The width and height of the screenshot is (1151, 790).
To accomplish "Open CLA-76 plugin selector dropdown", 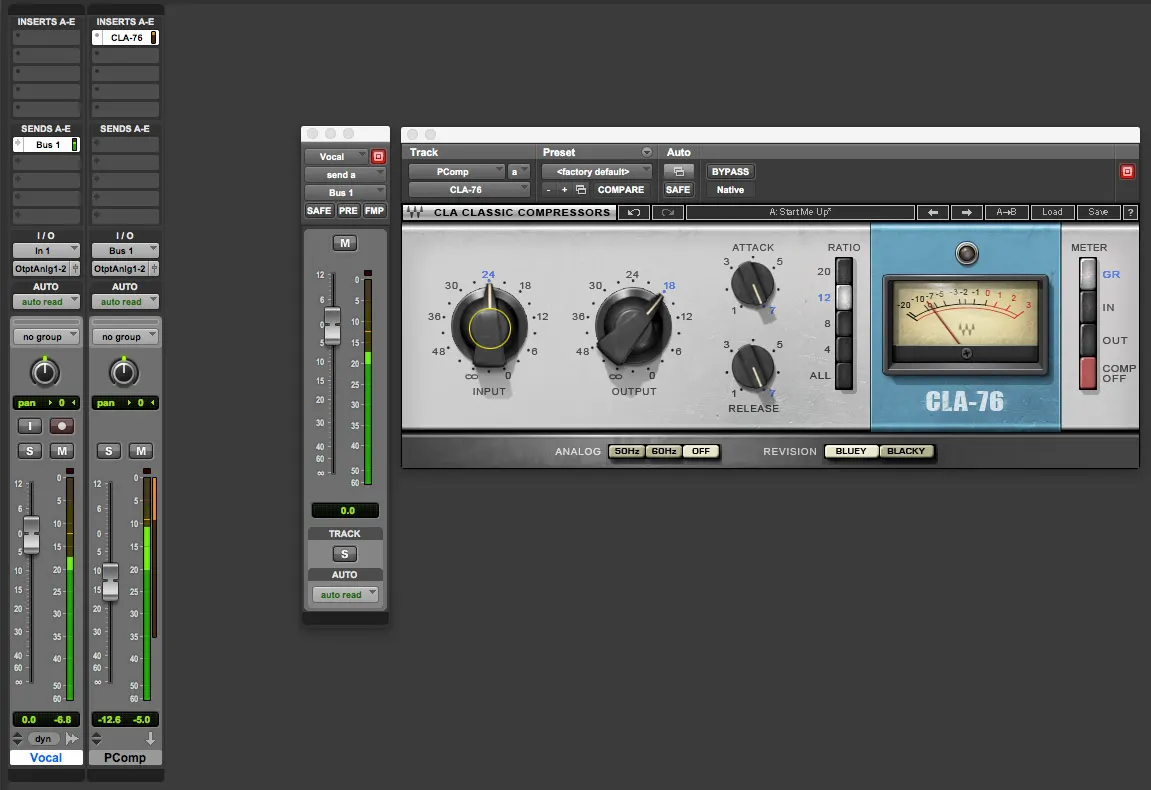I will (x=469, y=189).
